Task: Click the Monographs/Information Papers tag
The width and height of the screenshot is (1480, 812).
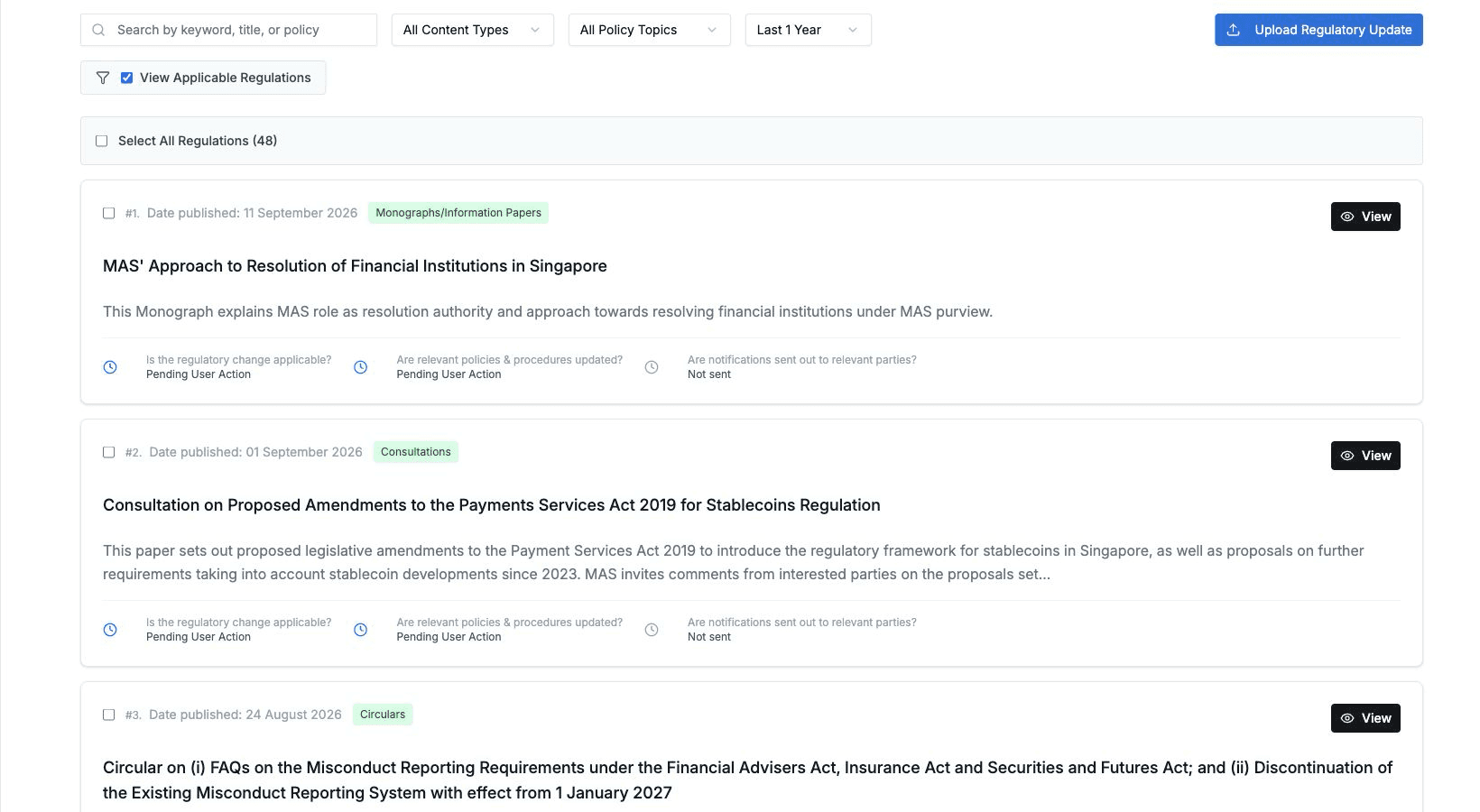Action: [x=458, y=213]
